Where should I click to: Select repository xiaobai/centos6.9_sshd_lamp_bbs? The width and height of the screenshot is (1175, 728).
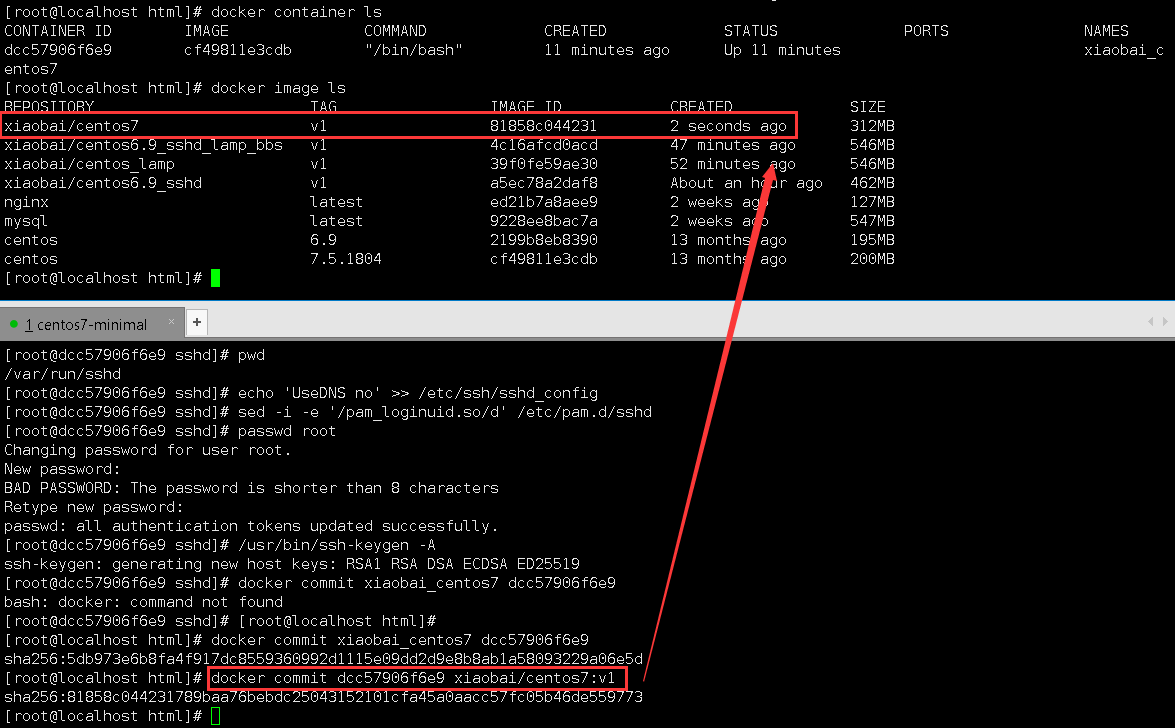tap(143, 145)
